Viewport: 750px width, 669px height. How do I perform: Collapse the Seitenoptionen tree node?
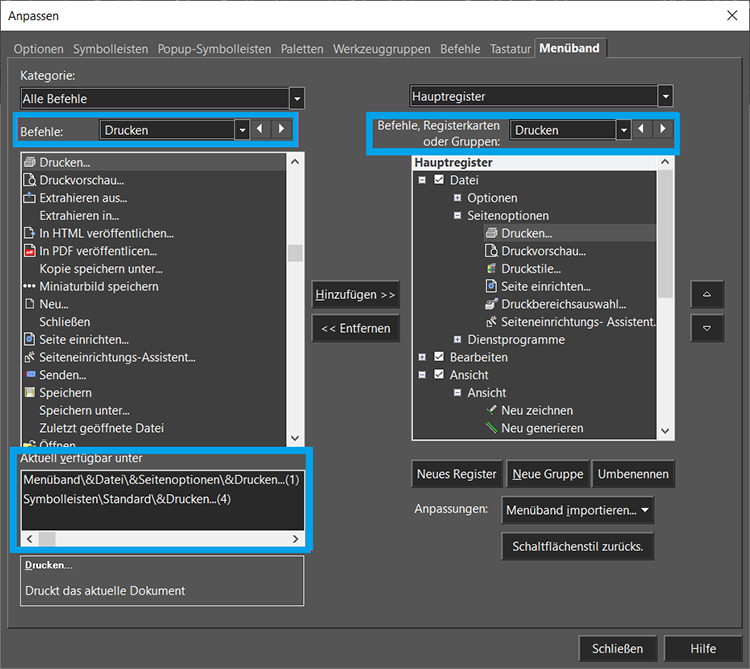pos(457,216)
